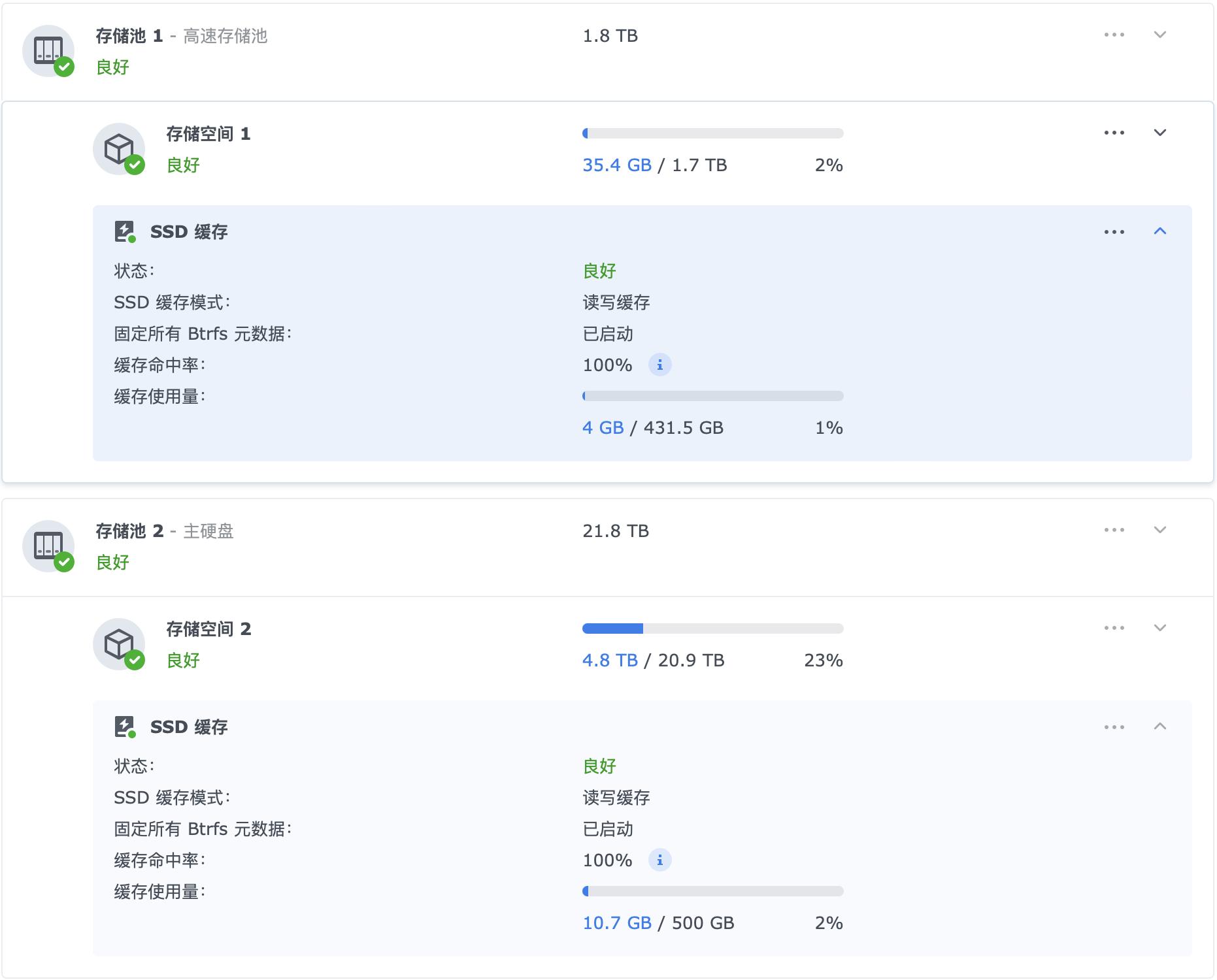The width and height of the screenshot is (1217, 980).
Task: Click the green health check on 存储空间 2
Action: click(137, 660)
